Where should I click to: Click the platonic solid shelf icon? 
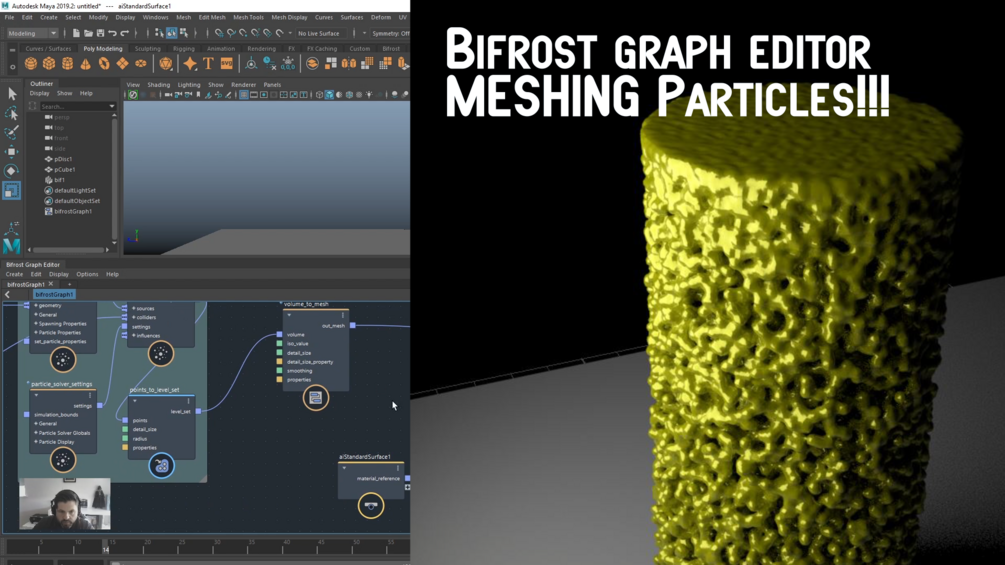coord(166,63)
